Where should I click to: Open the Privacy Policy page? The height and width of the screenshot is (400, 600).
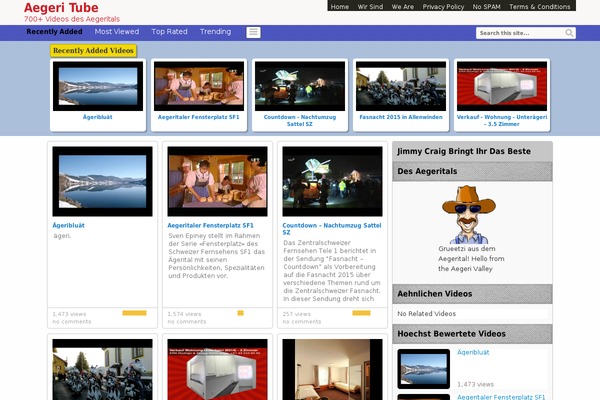[443, 7]
